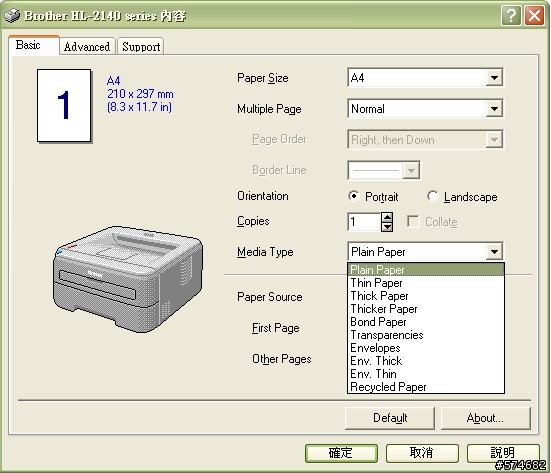551x473 pixels.
Task: Choose Env. Thick media type
Action: [426, 361]
